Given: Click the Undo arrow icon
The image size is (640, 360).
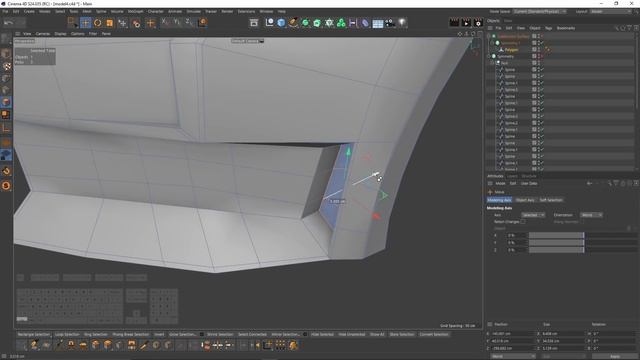Looking at the screenshot, I should click(8, 23).
